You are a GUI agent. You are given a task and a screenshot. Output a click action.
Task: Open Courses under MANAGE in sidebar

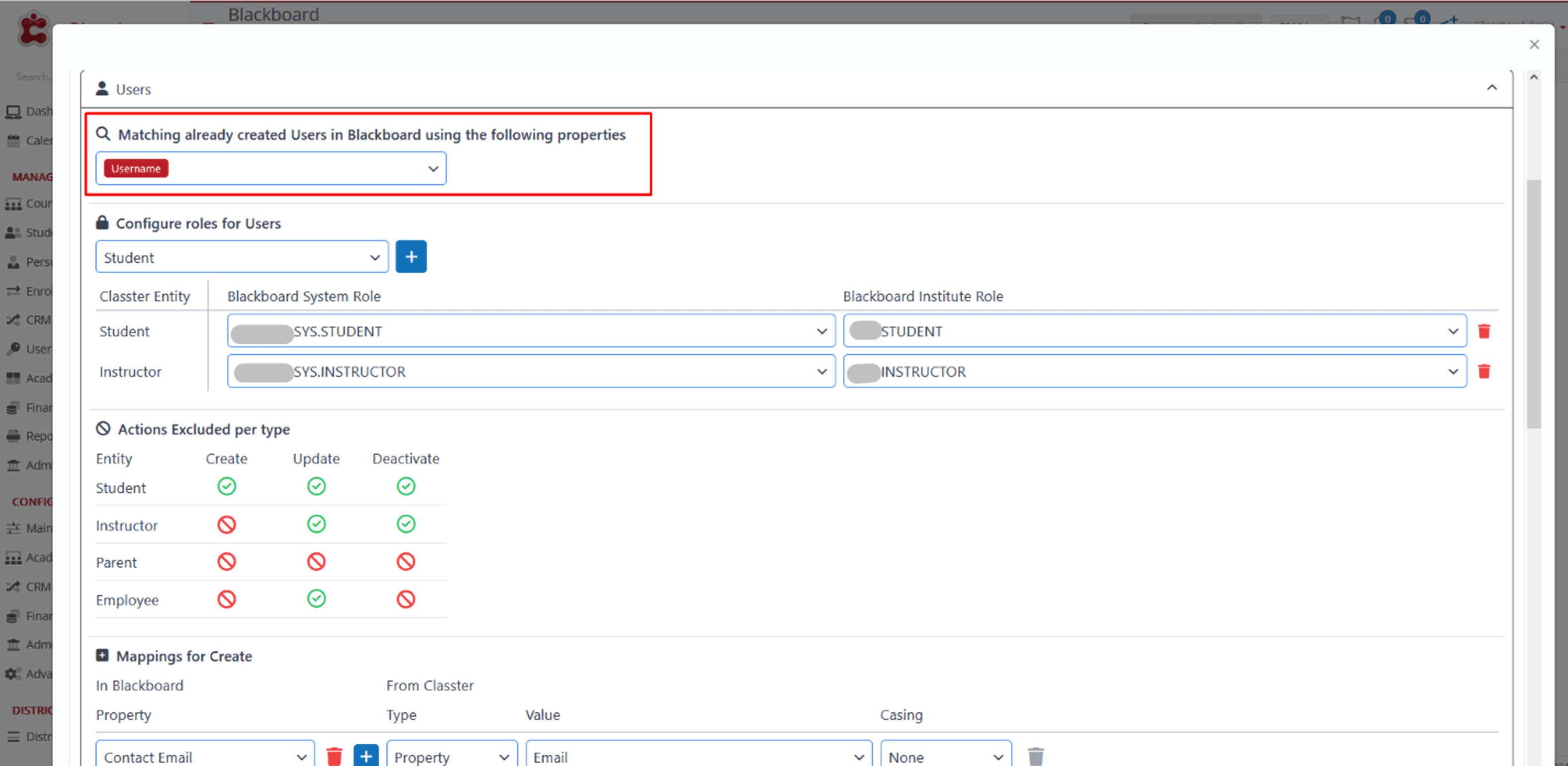pyautogui.click(x=29, y=204)
